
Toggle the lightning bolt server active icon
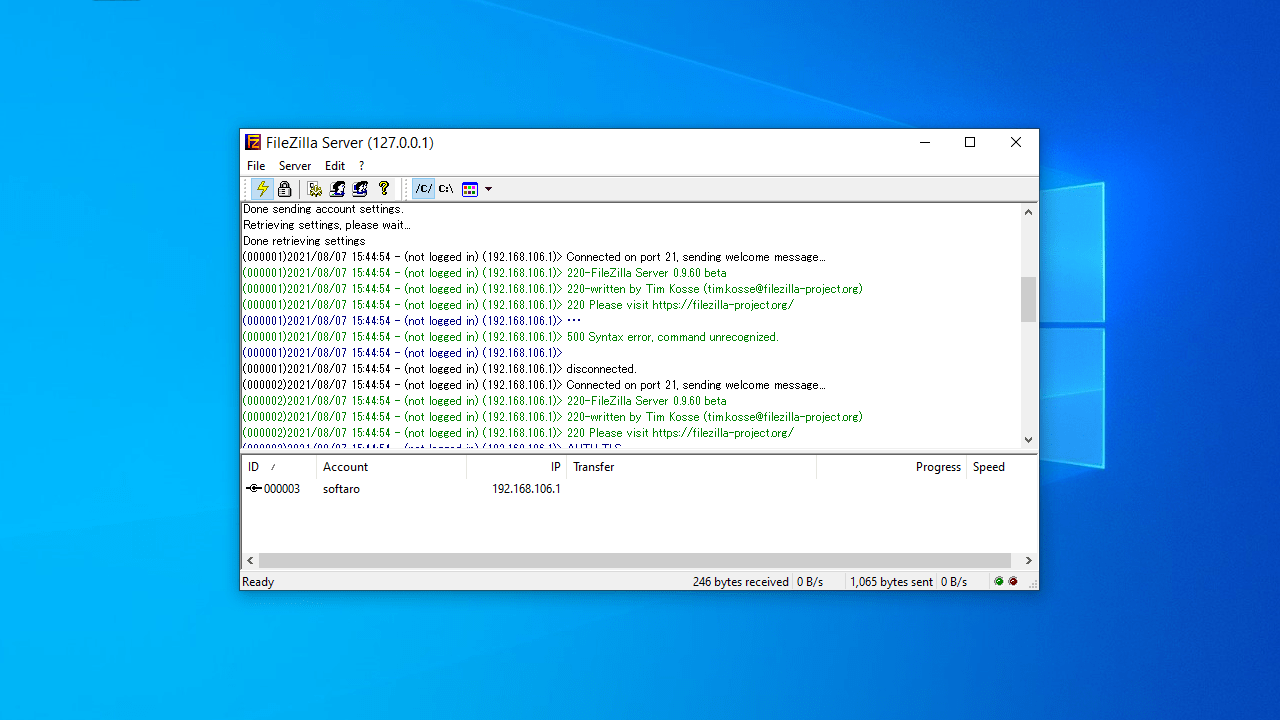262,188
